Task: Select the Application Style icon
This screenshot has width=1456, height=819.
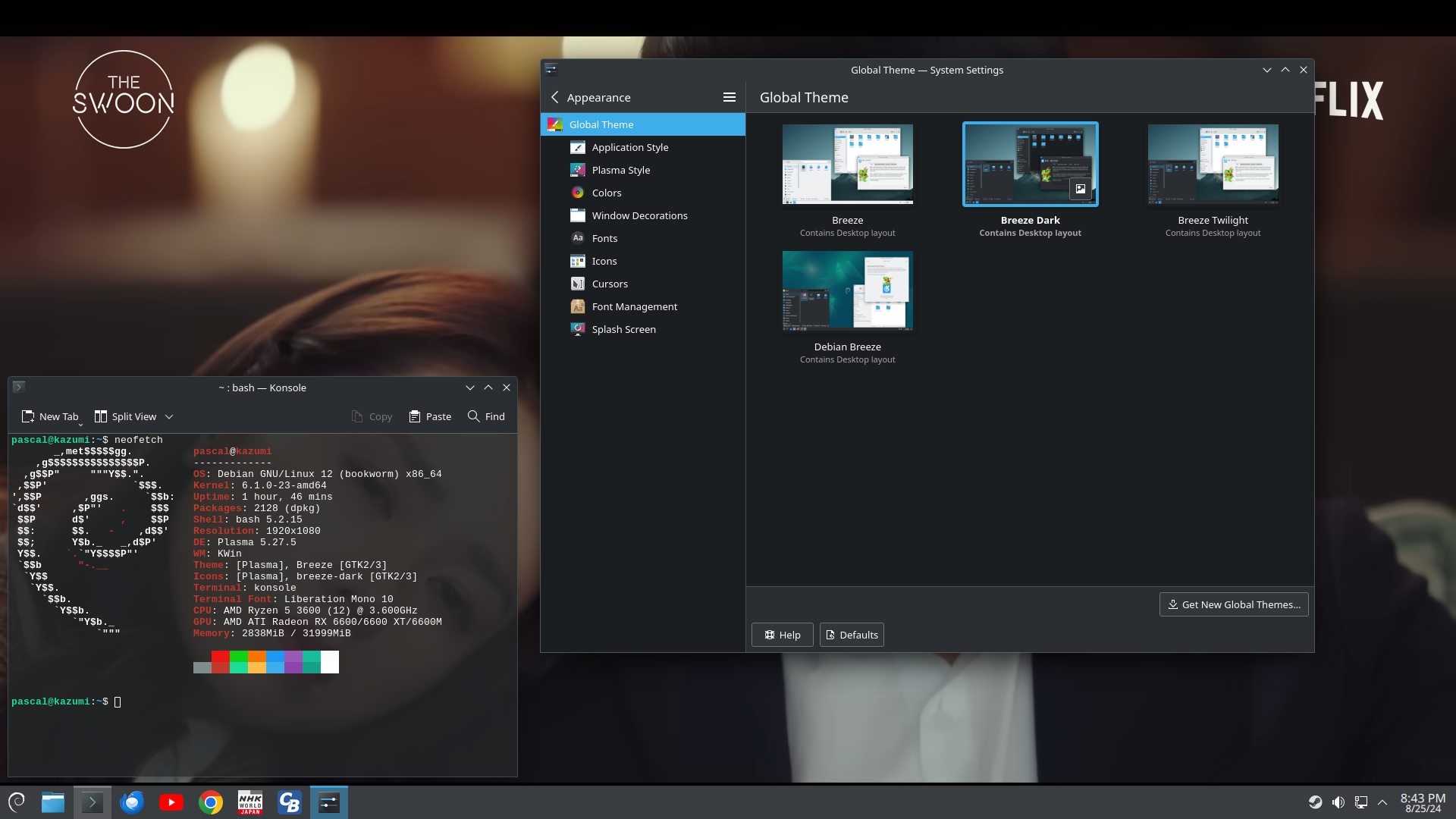Action: [x=577, y=147]
